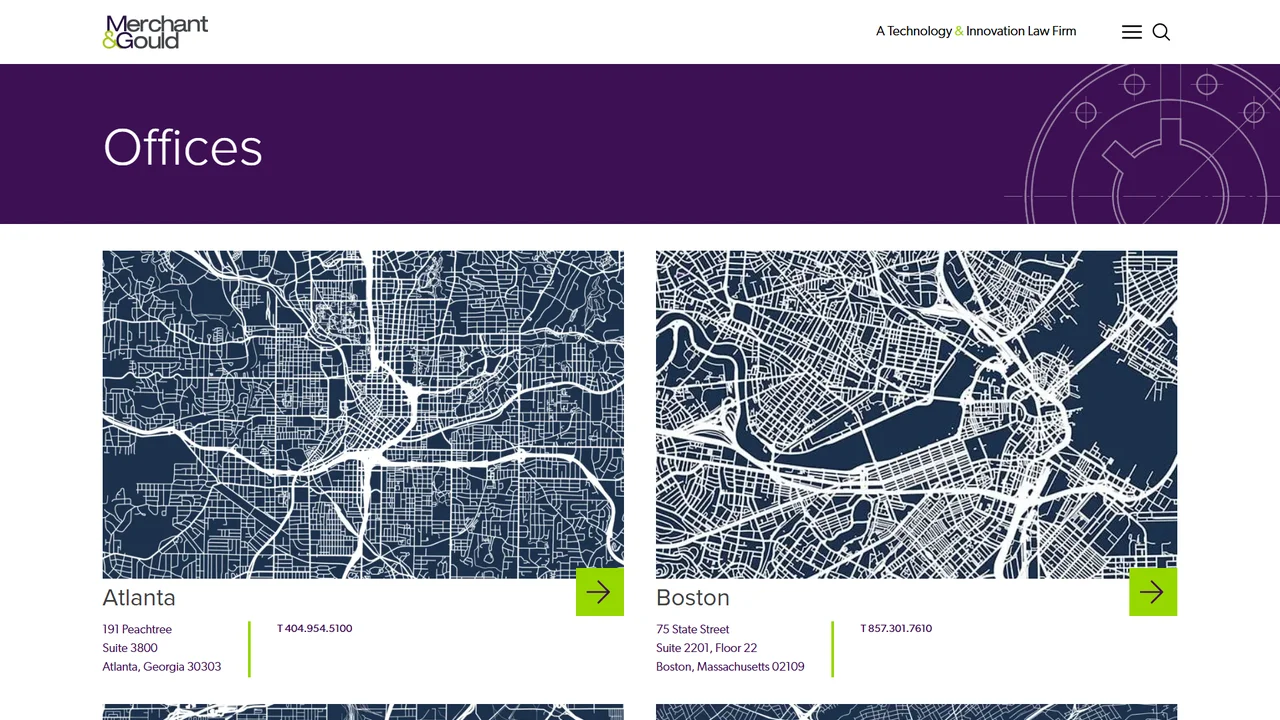Click the 75 State Street address text

point(693,629)
